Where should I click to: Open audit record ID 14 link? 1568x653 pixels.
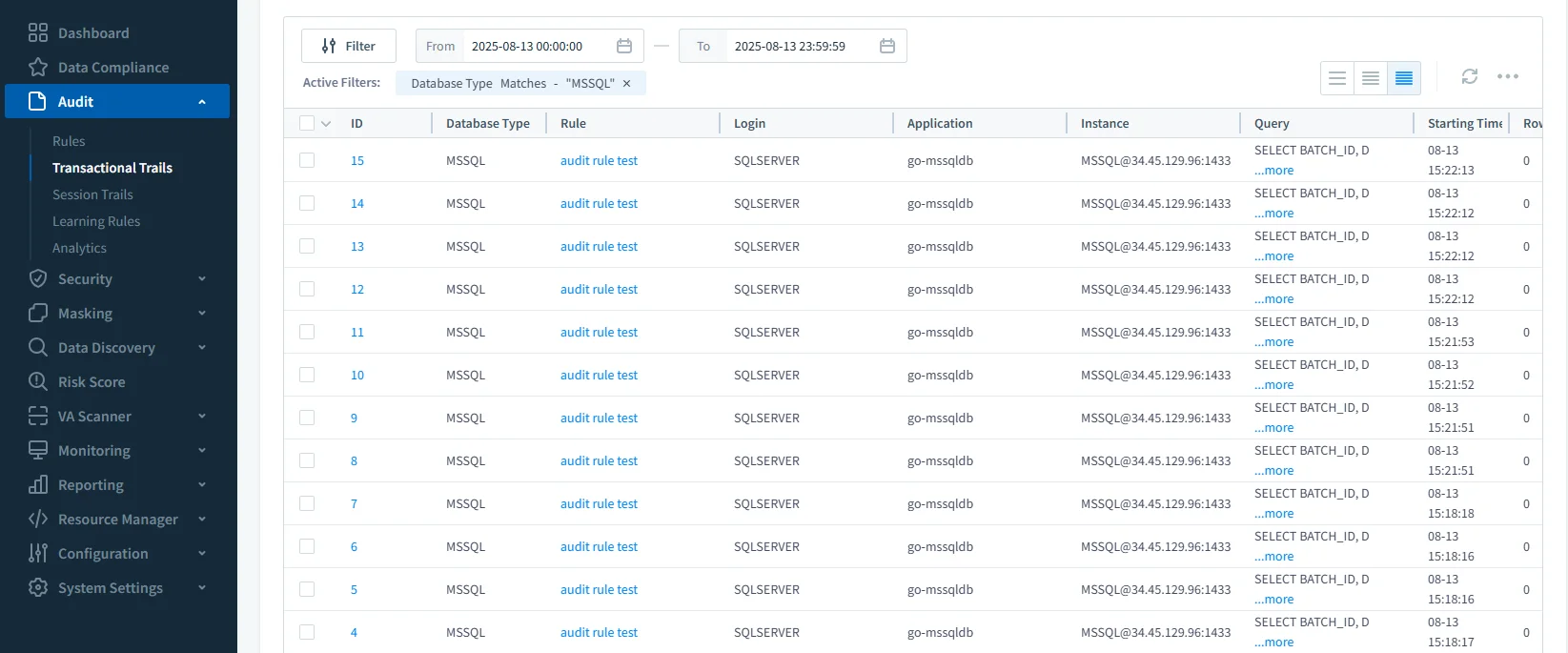pos(357,203)
